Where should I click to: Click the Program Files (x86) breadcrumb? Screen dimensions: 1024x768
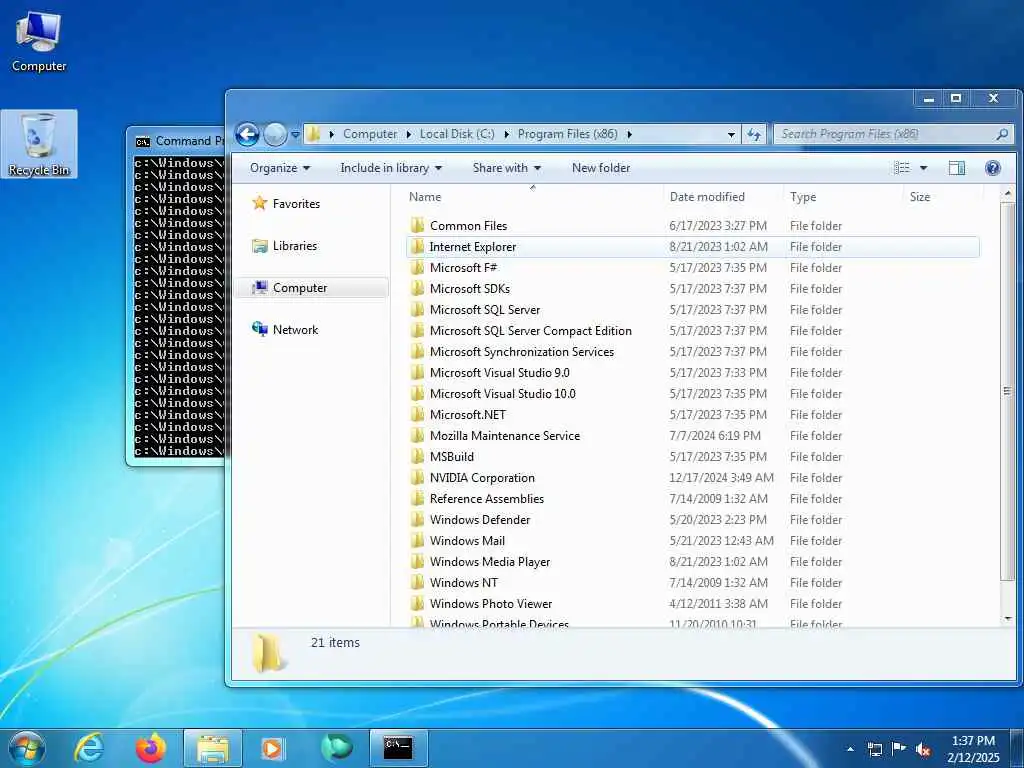[568, 135]
